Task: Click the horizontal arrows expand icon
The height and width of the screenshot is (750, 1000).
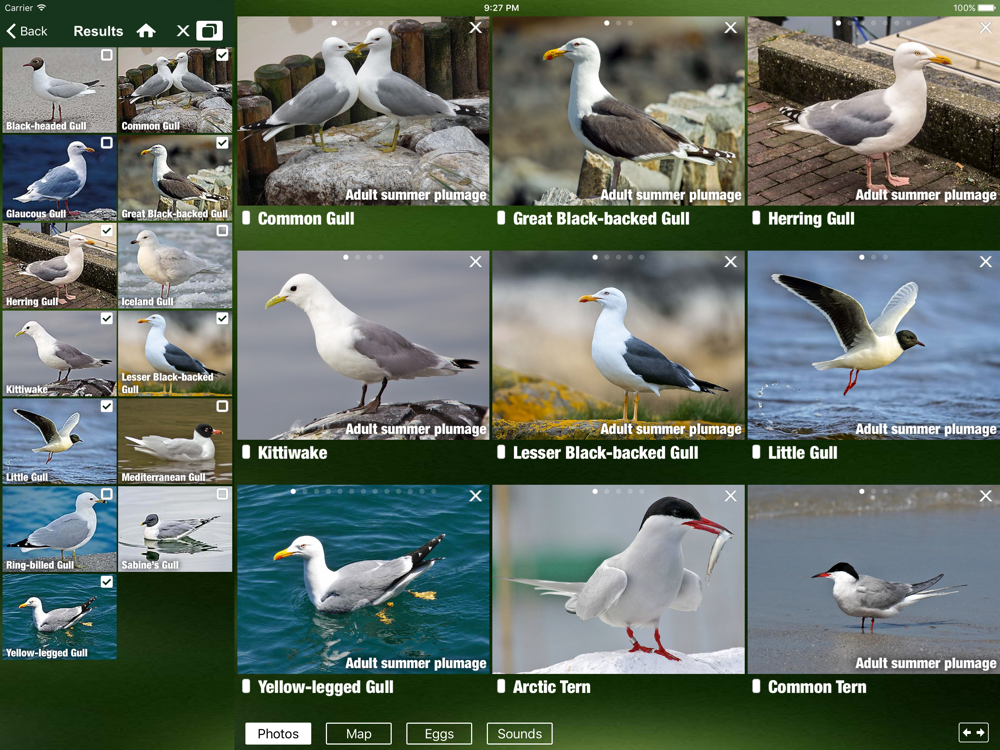Action: pos(973,733)
